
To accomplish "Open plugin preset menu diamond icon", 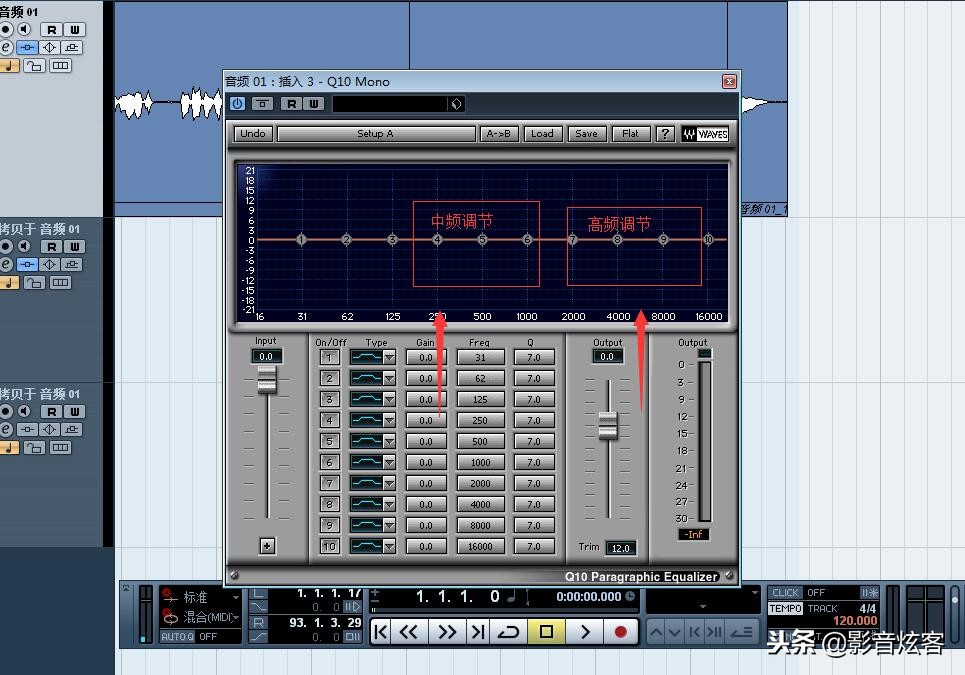I will pos(456,104).
